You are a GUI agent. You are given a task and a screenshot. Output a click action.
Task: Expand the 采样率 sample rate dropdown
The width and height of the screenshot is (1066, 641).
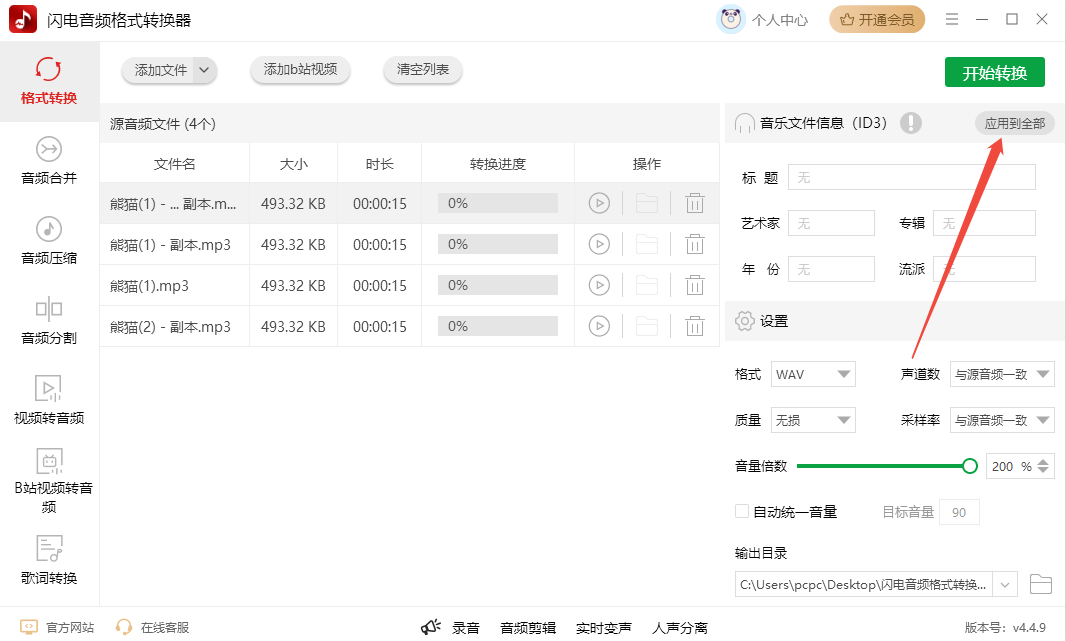click(x=1002, y=420)
